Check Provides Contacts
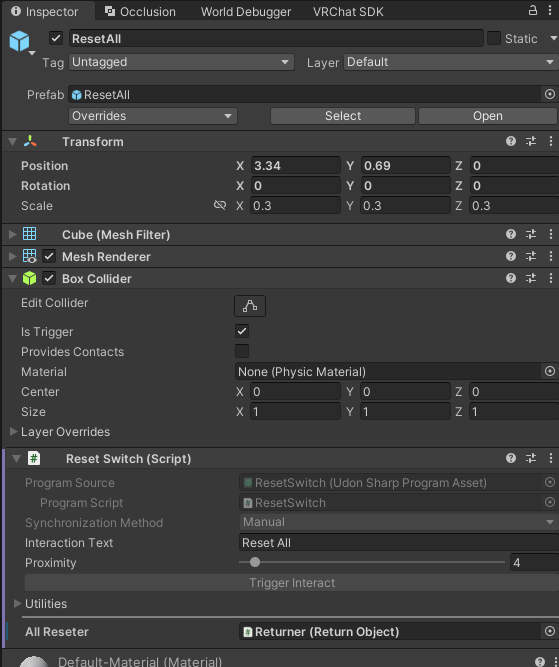 [242, 351]
